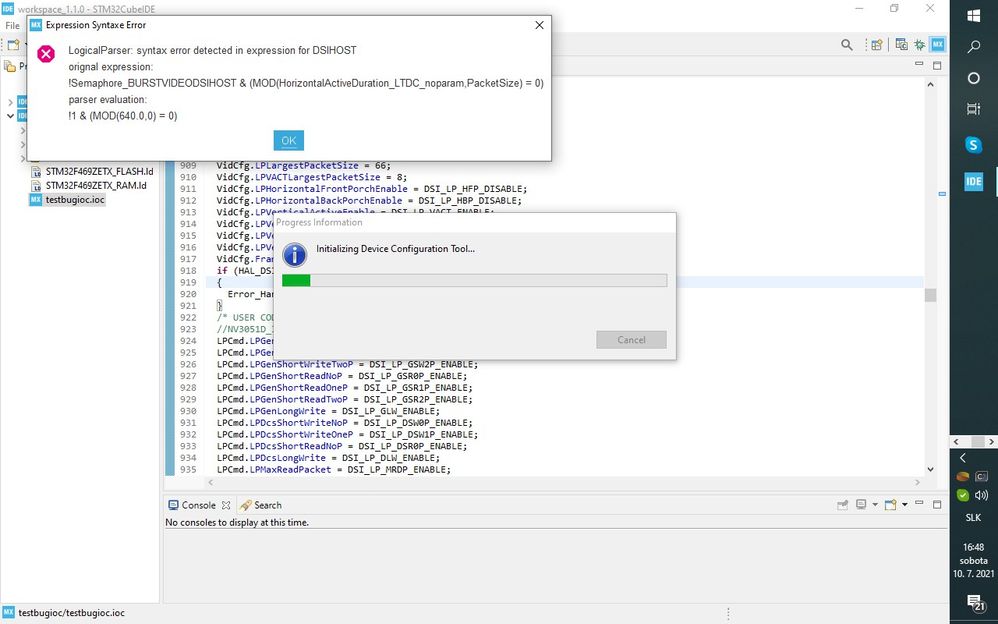This screenshot has width=998, height=624.
Task: Click the Open Perspective icon
Action: (877, 45)
